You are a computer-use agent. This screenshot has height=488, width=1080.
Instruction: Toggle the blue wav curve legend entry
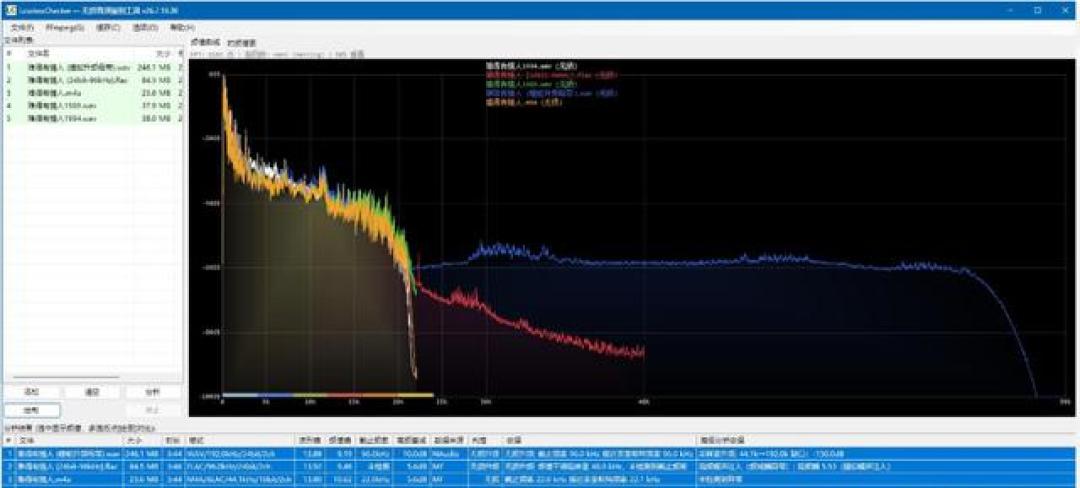552,92
